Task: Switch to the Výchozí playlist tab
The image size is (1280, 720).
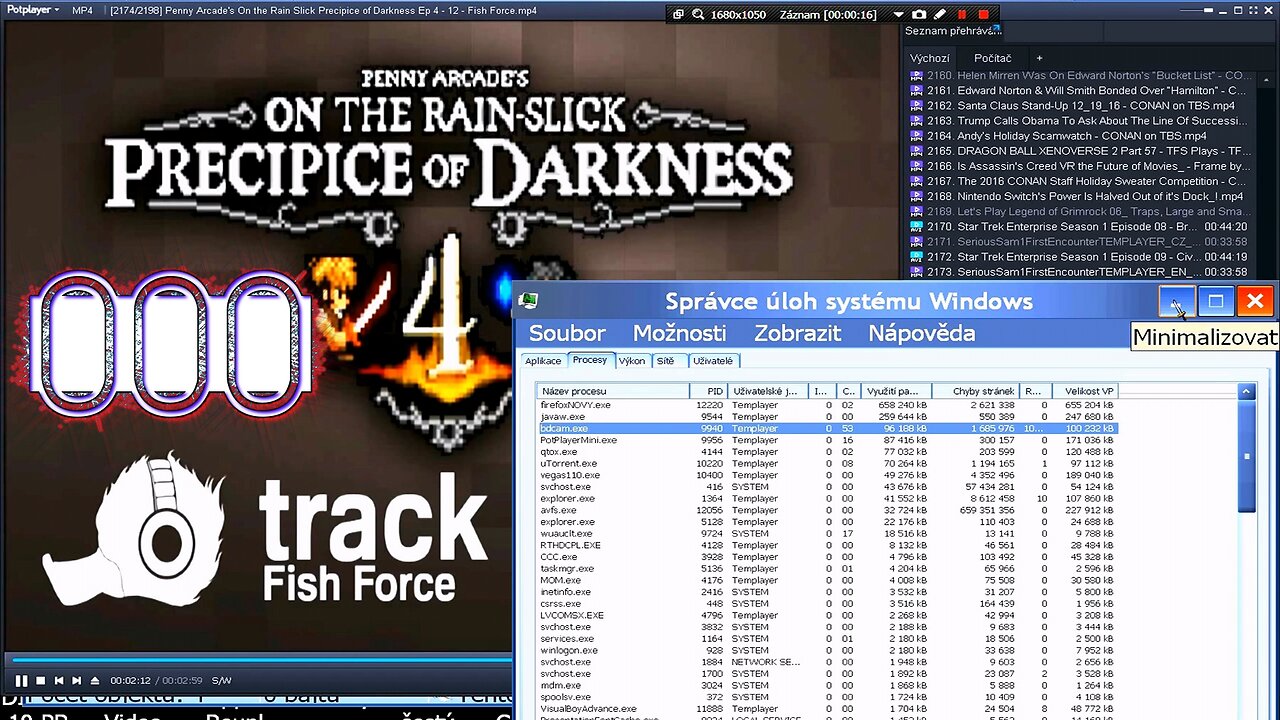Action: tap(929, 58)
